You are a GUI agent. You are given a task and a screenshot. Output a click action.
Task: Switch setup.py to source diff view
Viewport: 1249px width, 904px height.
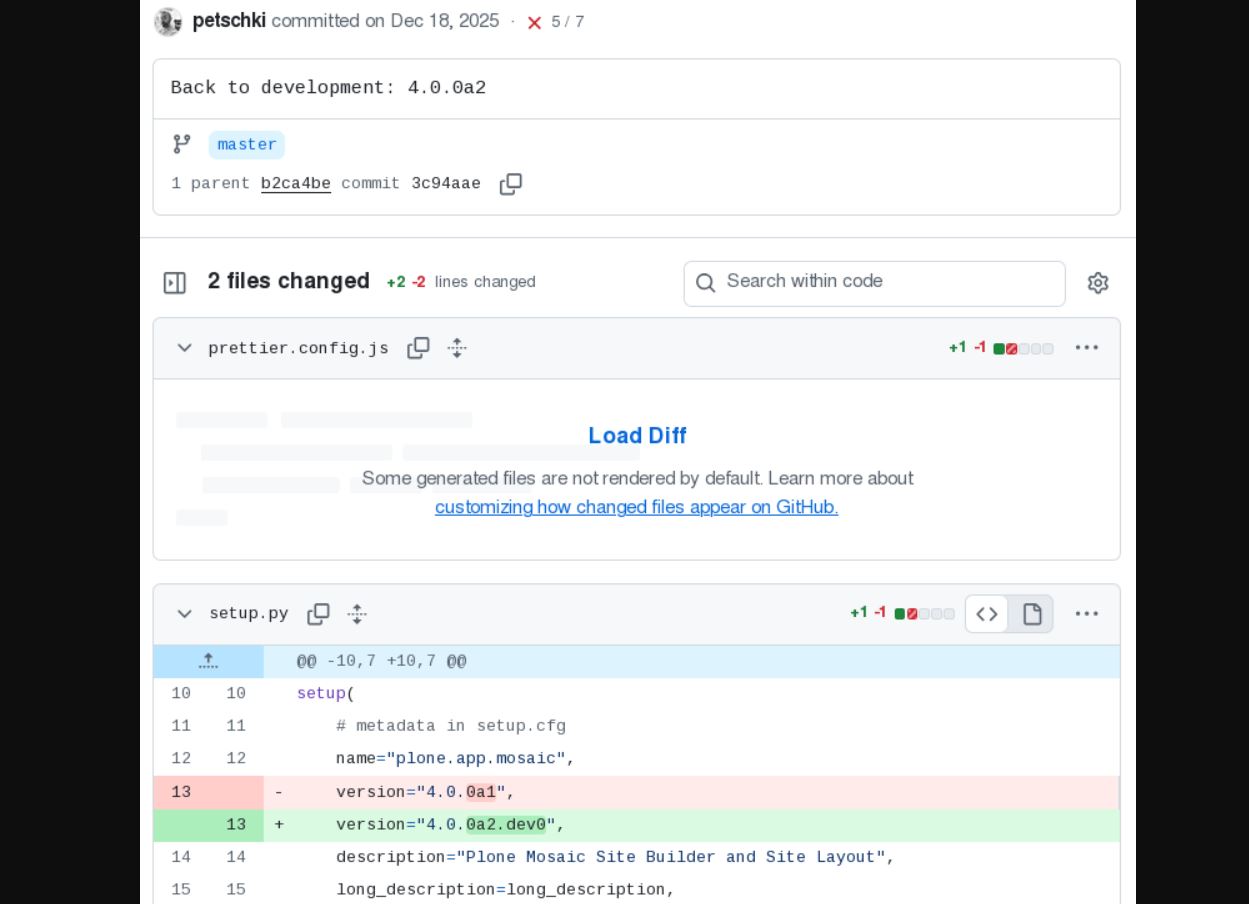coord(987,614)
